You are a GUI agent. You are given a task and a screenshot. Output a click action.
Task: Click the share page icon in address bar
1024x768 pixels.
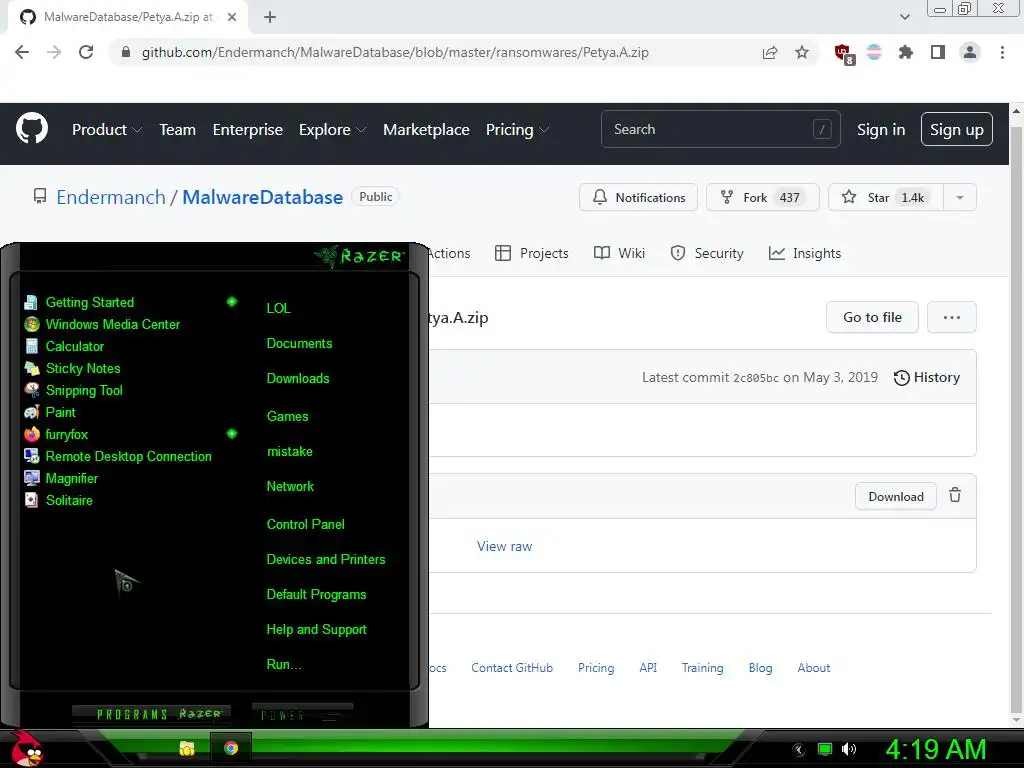point(770,52)
